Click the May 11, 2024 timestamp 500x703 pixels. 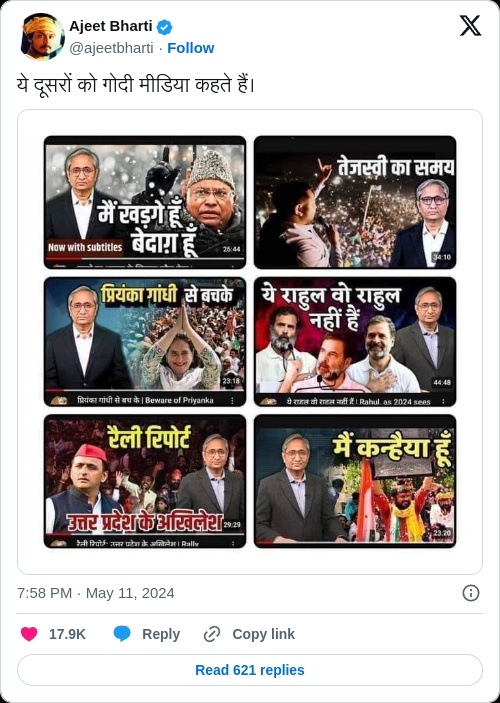point(130,593)
